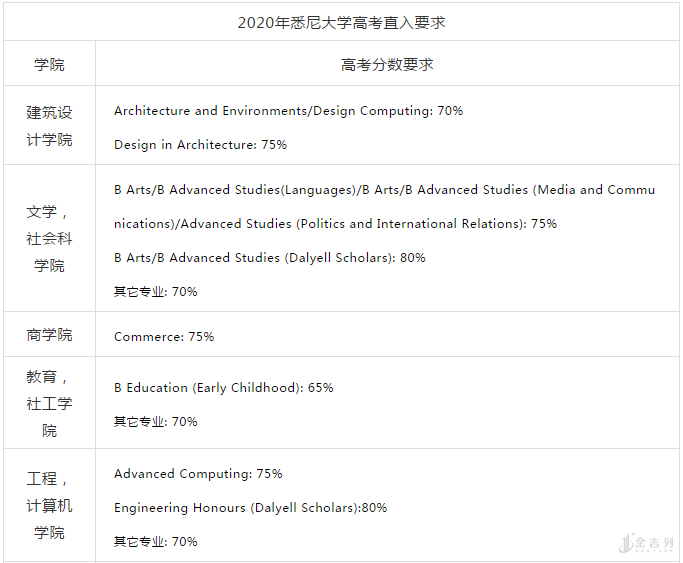This screenshot has width=683, height=563.
Task: Click the 建筑设计学院 row label
Action: pos(49,126)
